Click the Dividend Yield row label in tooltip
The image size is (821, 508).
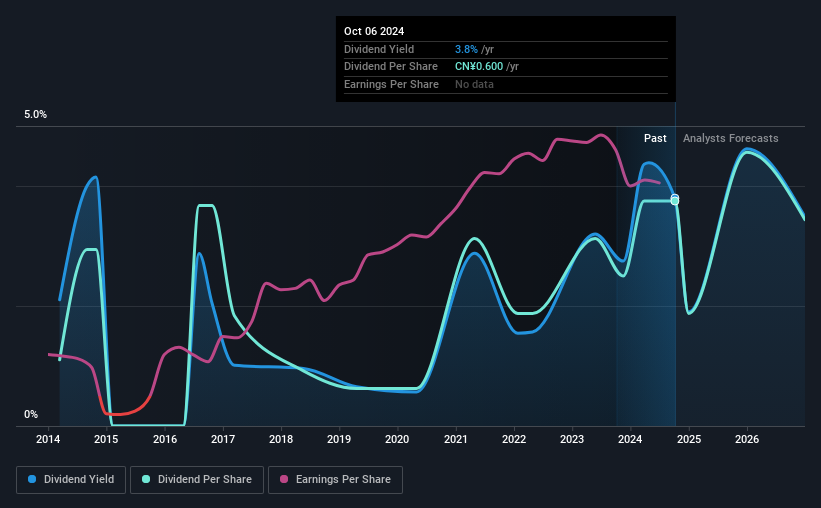[379, 49]
